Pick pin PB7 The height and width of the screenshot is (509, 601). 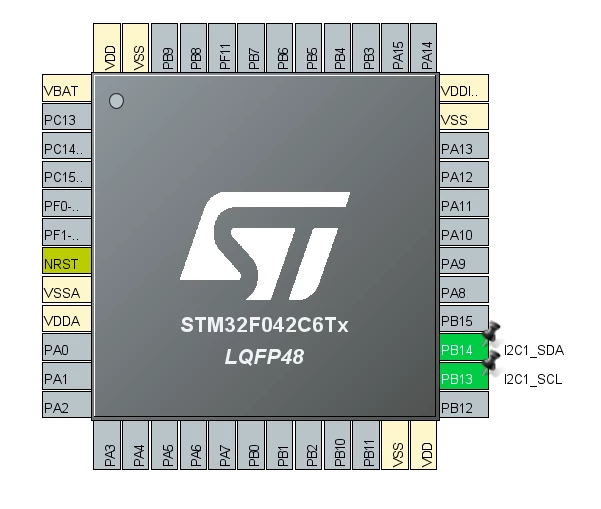[251, 48]
